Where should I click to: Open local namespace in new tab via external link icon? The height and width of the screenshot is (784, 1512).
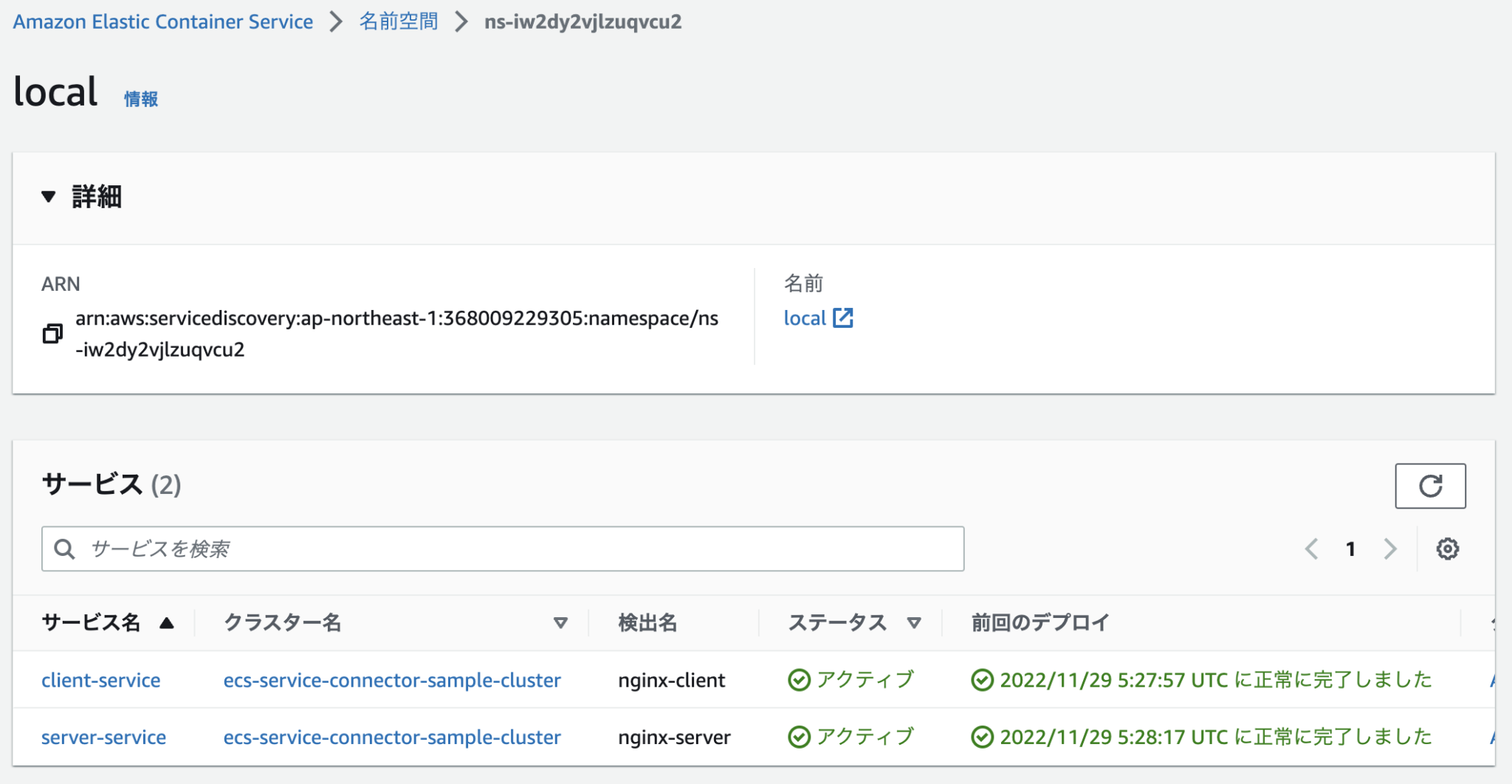(844, 318)
